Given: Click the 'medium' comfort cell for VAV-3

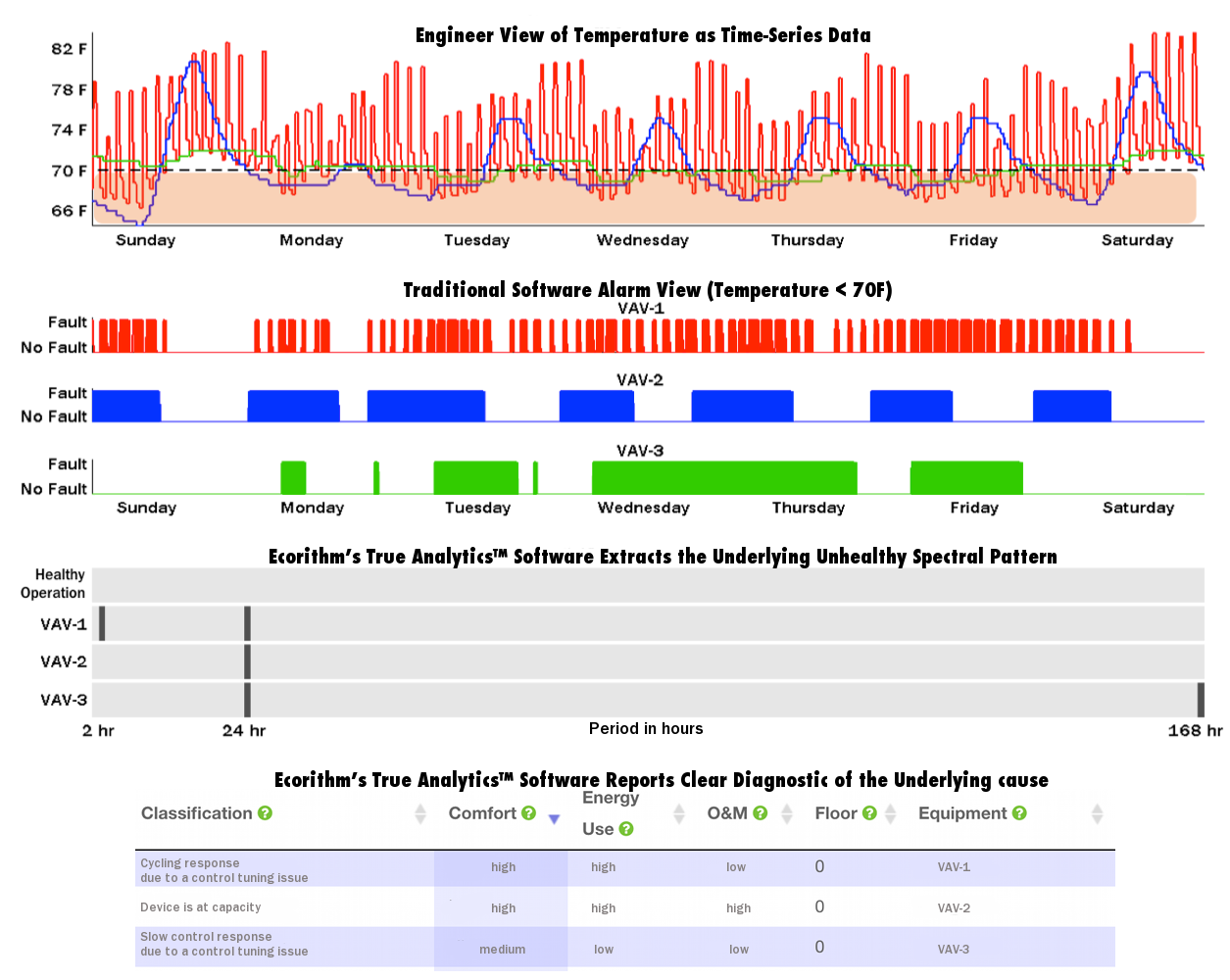Looking at the screenshot, I should click(503, 950).
